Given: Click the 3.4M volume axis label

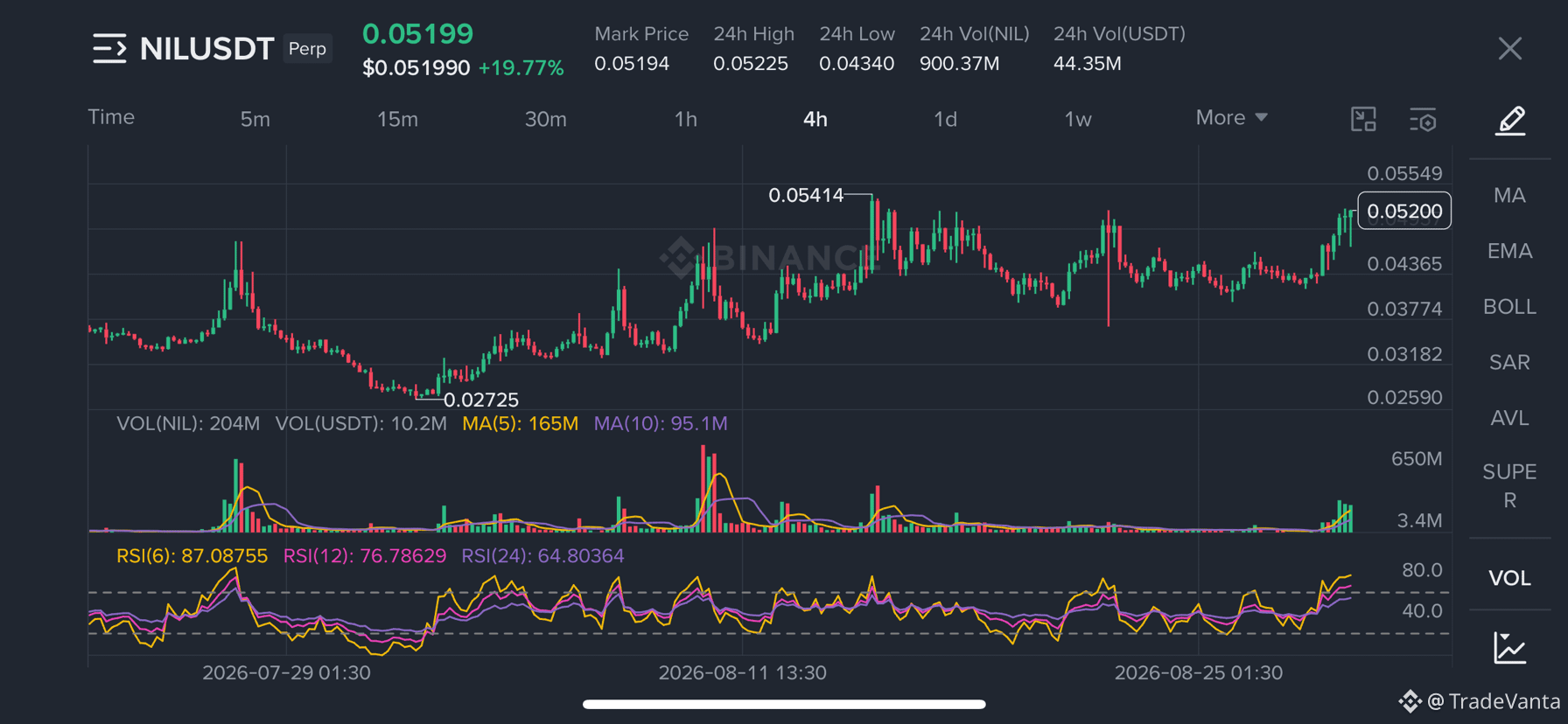Looking at the screenshot, I should pos(1418,520).
